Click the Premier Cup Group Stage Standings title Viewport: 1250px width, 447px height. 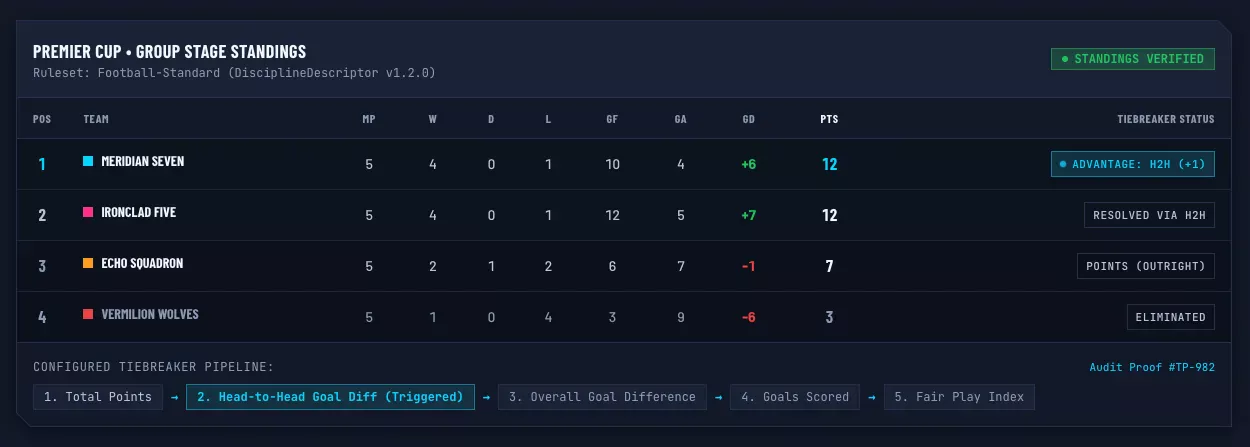coord(169,51)
